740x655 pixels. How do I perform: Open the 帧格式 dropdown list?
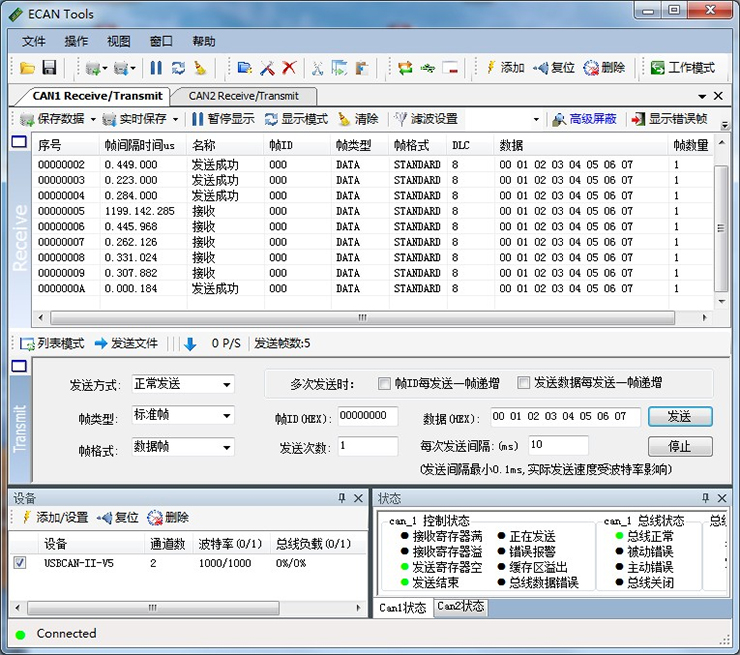(x=227, y=447)
